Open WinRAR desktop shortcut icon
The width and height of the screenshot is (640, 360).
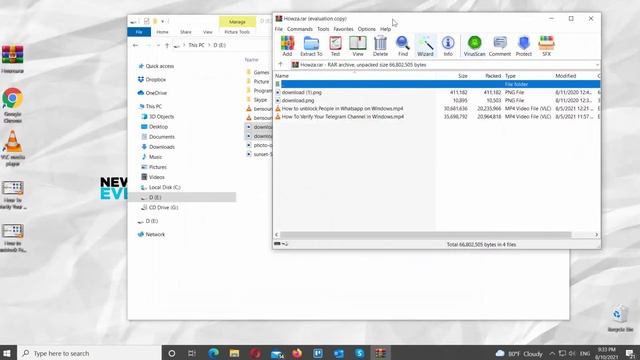(12, 59)
